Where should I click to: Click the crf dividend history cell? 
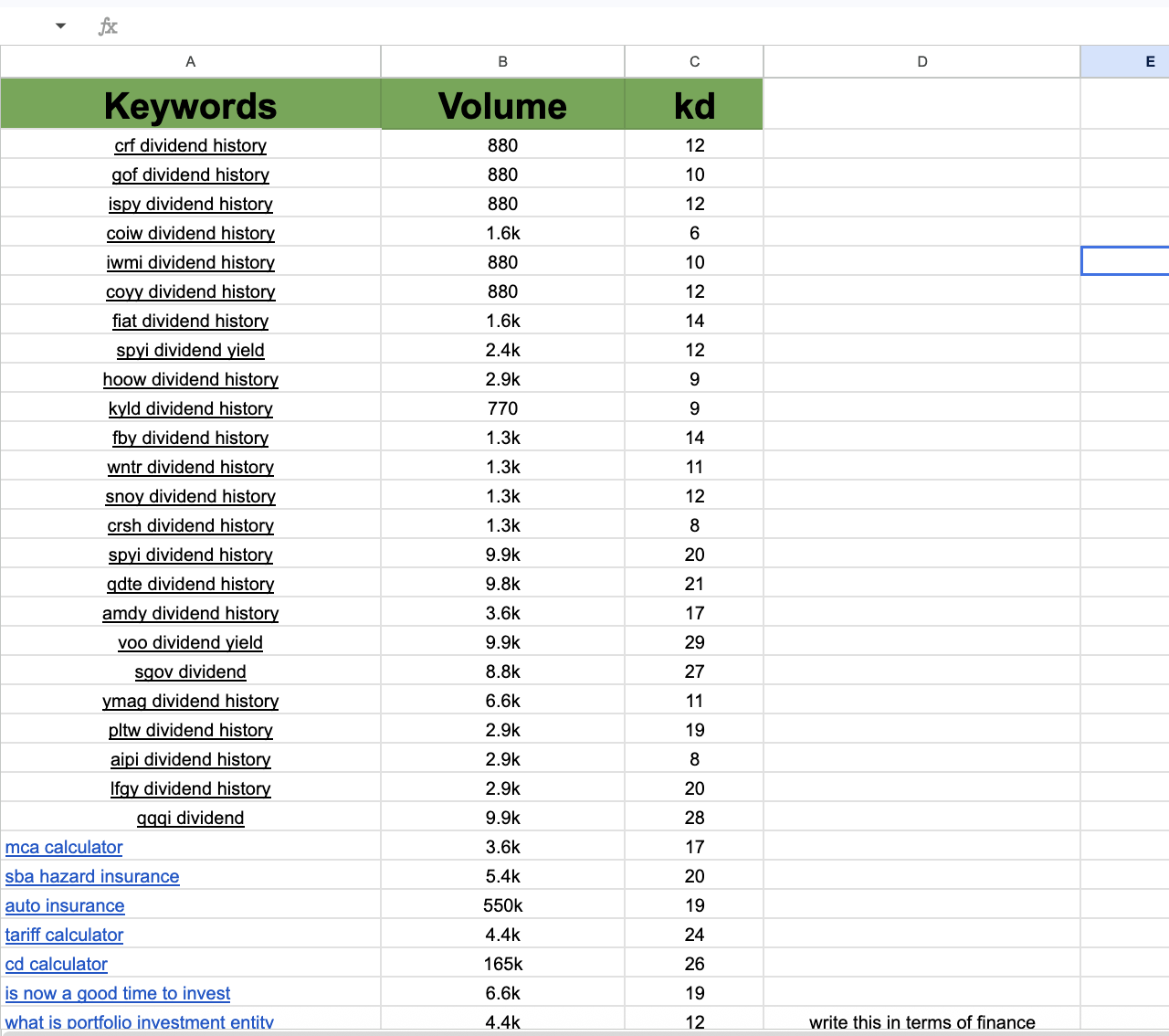(x=191, y=145)
